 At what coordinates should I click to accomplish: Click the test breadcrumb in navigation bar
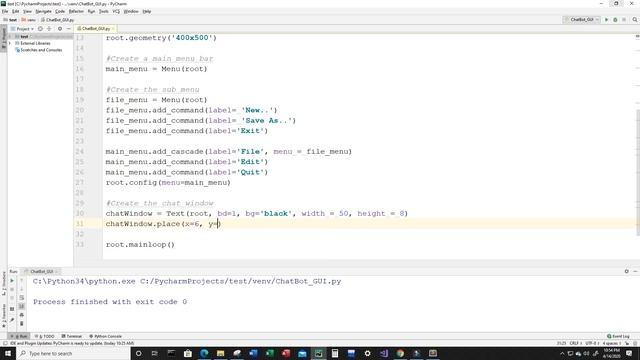tap(11, 20)
